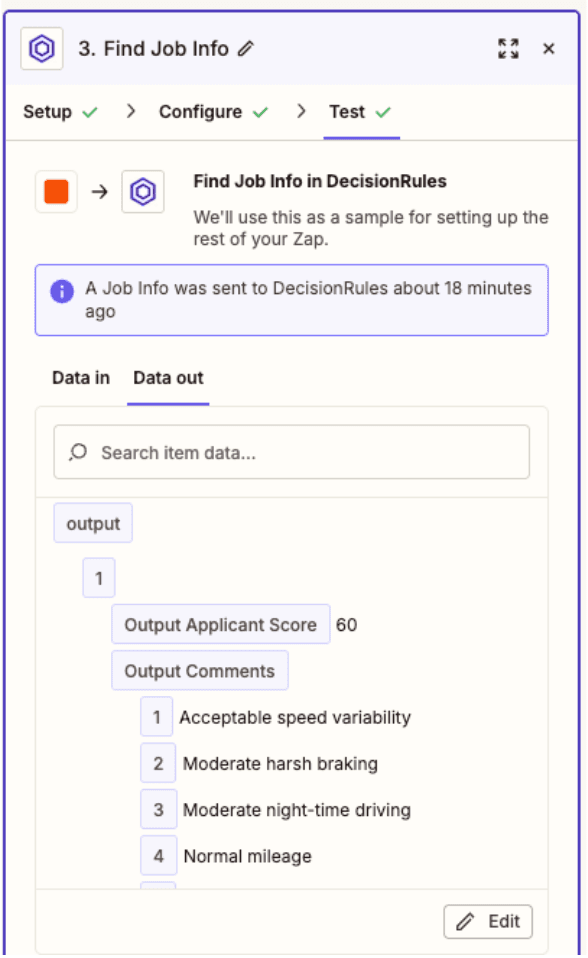
Task: Click the orange trigger app icon
Action: 56,192
